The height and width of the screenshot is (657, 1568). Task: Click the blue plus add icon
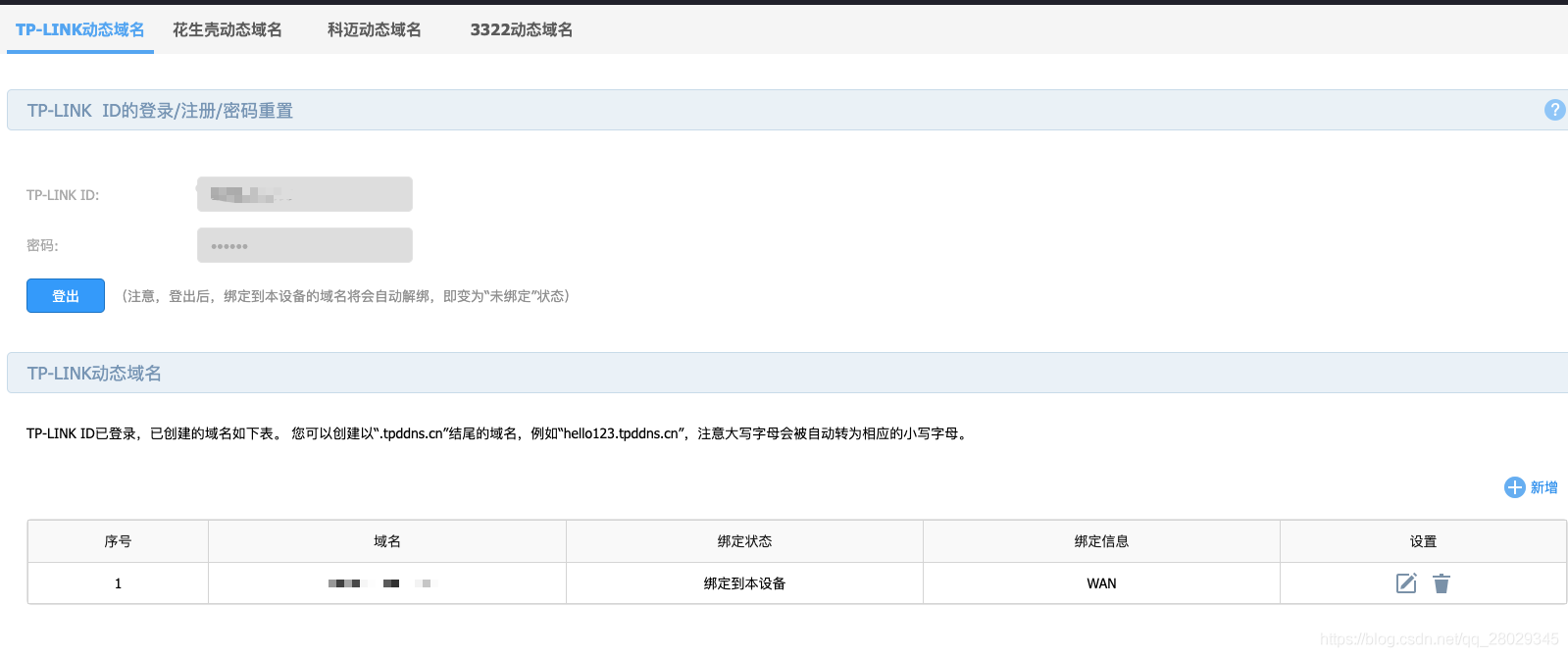click(x=1515, y=487)
